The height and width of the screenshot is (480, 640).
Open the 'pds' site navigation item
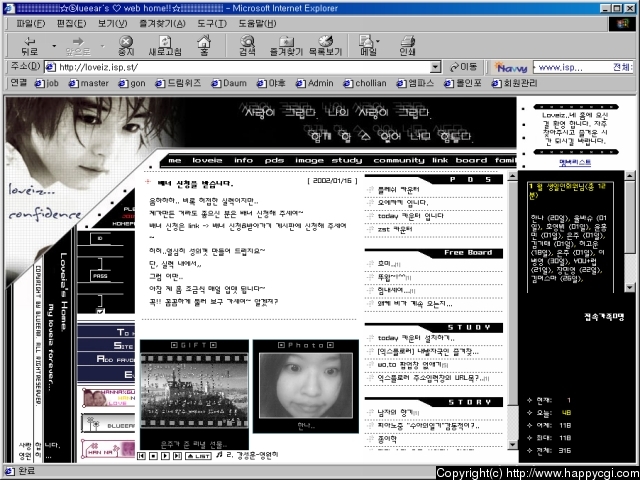click(x=274, y=160)
